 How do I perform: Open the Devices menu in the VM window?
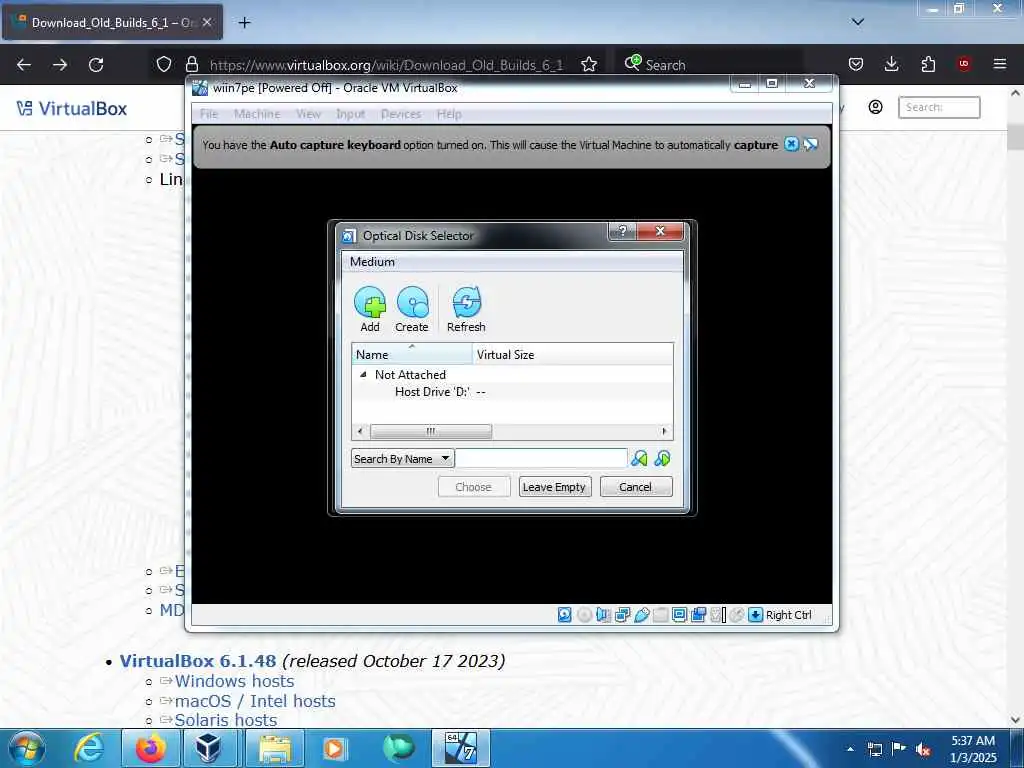(401, 114)
